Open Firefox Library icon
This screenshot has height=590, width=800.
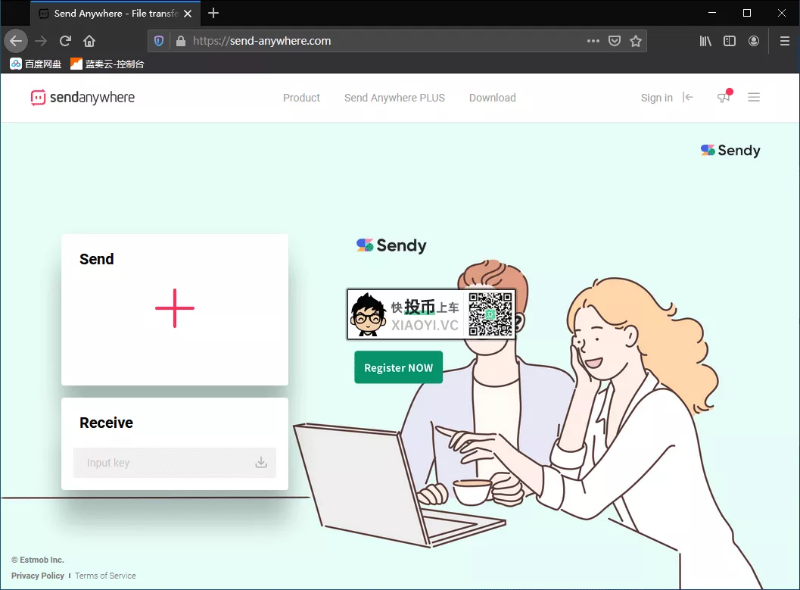705,41
